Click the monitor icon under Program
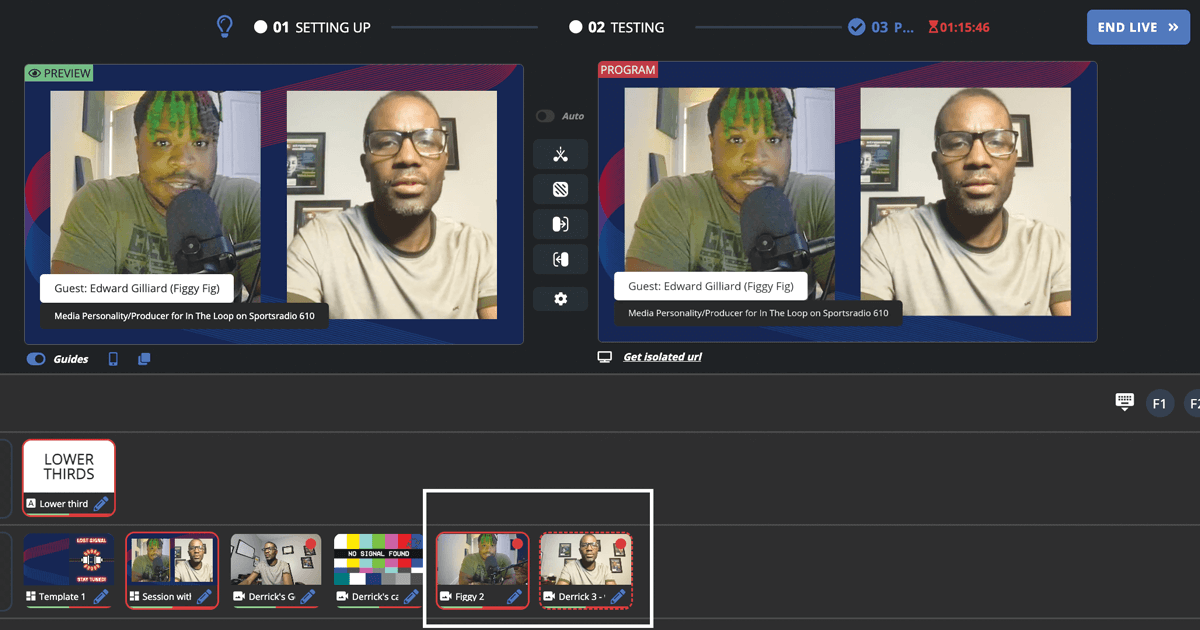This screenshot has height=630, width=1200. (x=605, y=357)
